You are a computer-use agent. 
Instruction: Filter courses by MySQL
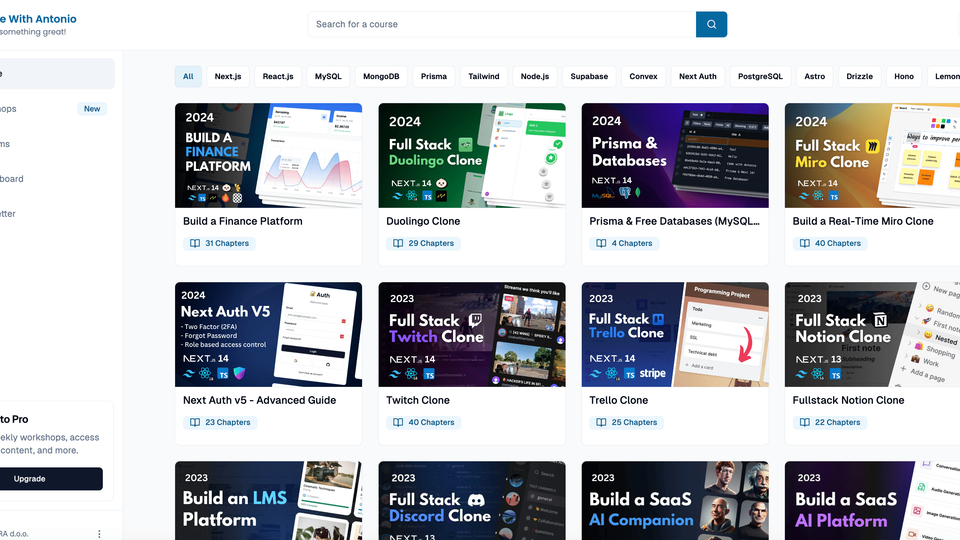[328, 77]
